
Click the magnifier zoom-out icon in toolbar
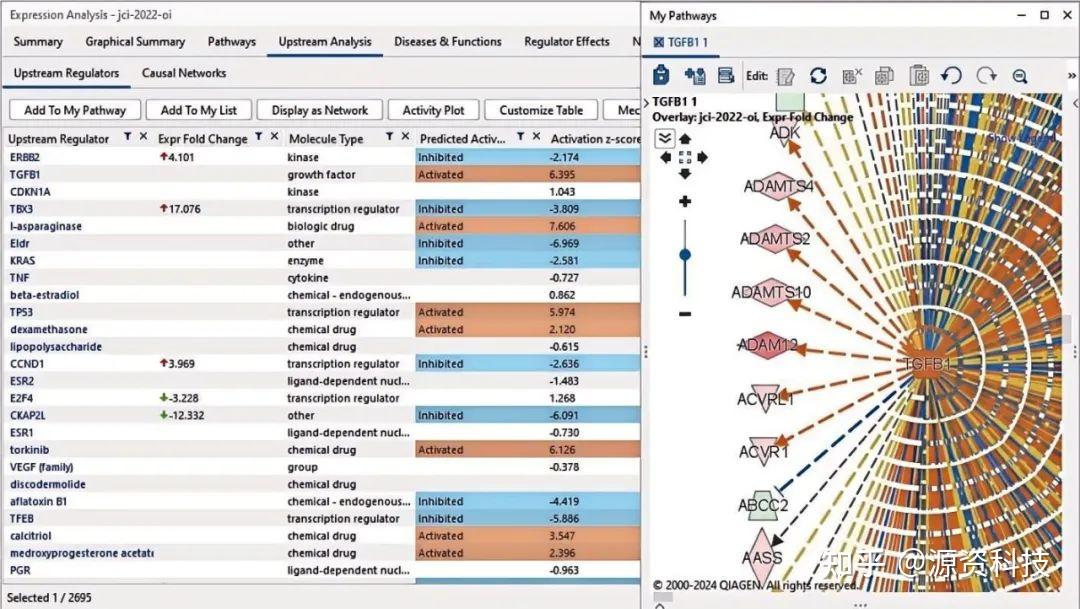point(1020,76)
